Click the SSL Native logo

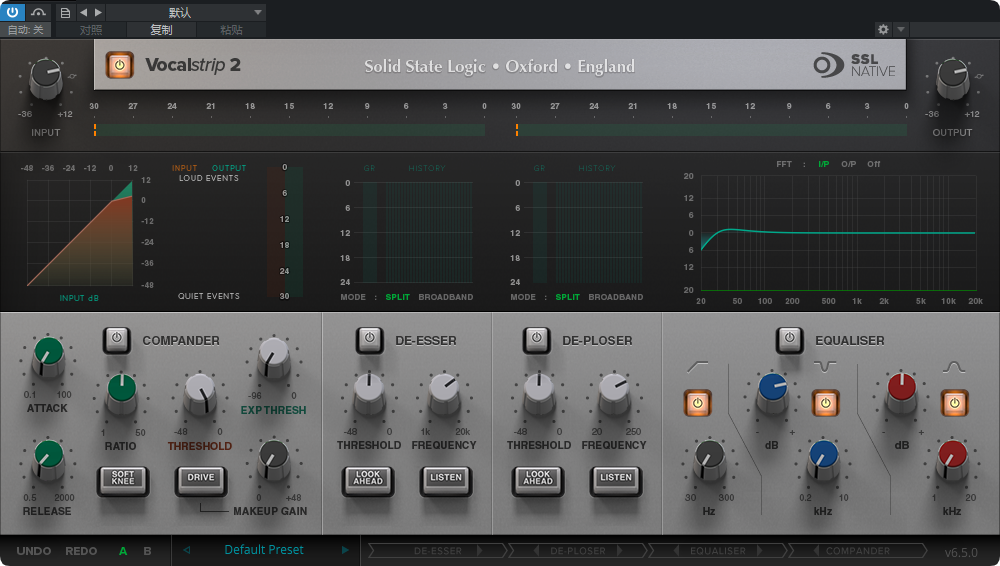click(x=855, y=65)
